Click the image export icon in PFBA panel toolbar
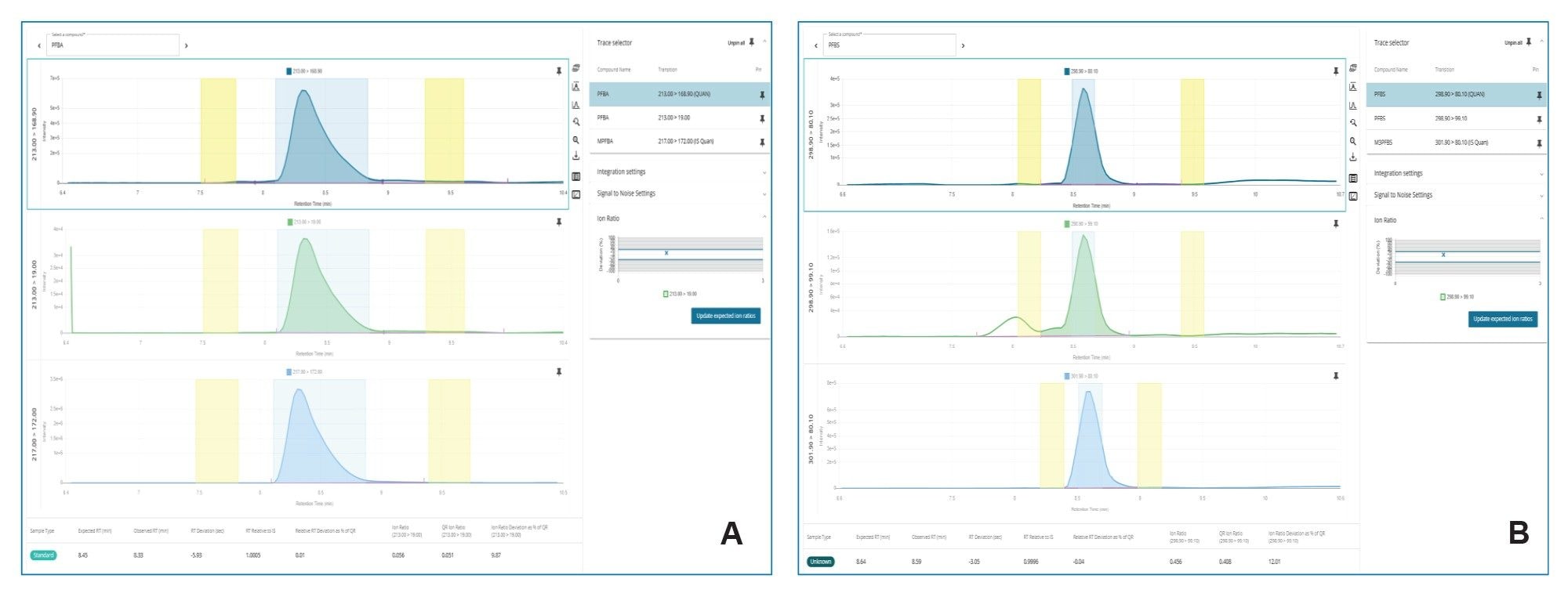 [576, 194]
